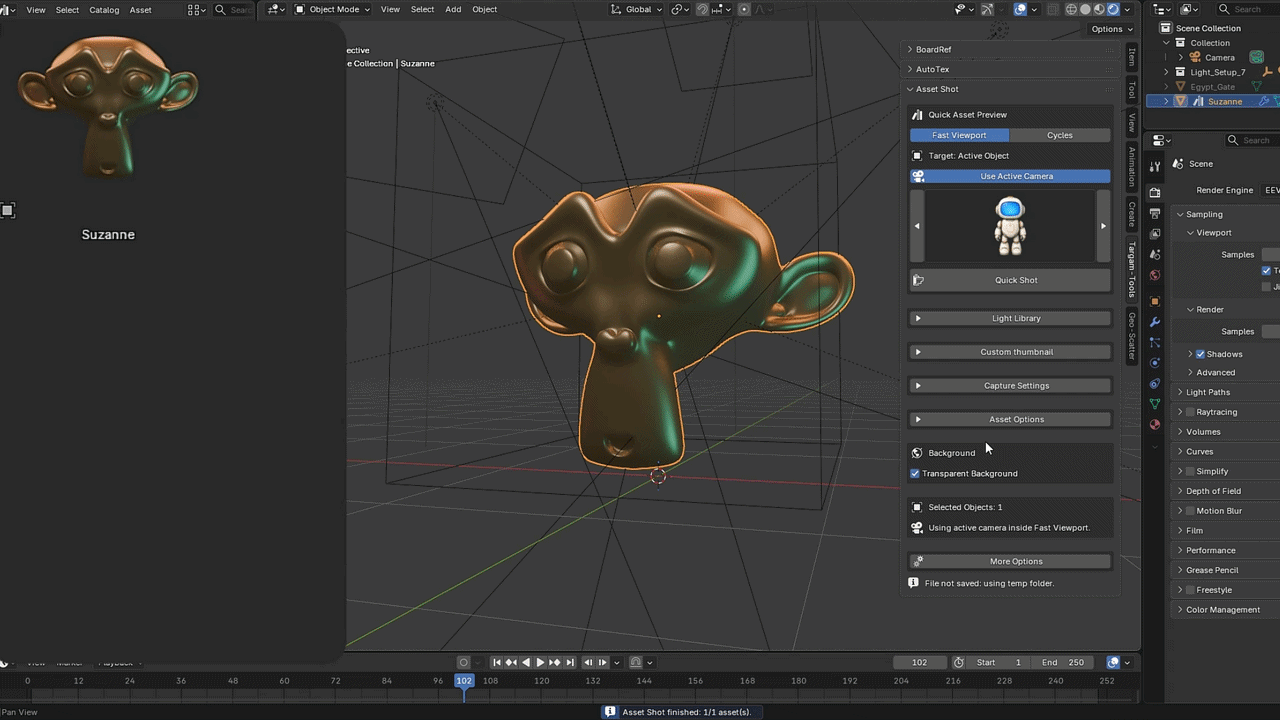
Task: Open the Material properties tab
Action: 1155,425
